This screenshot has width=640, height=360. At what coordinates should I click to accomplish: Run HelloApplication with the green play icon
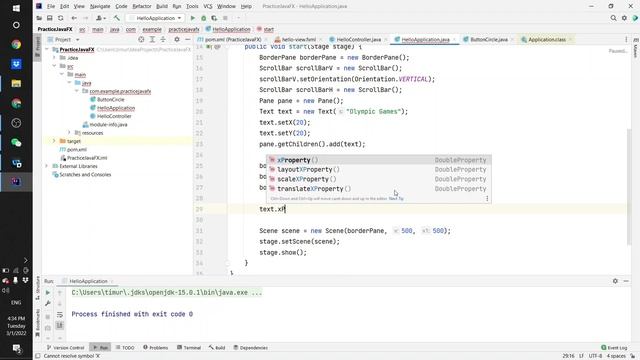[193, 18]
